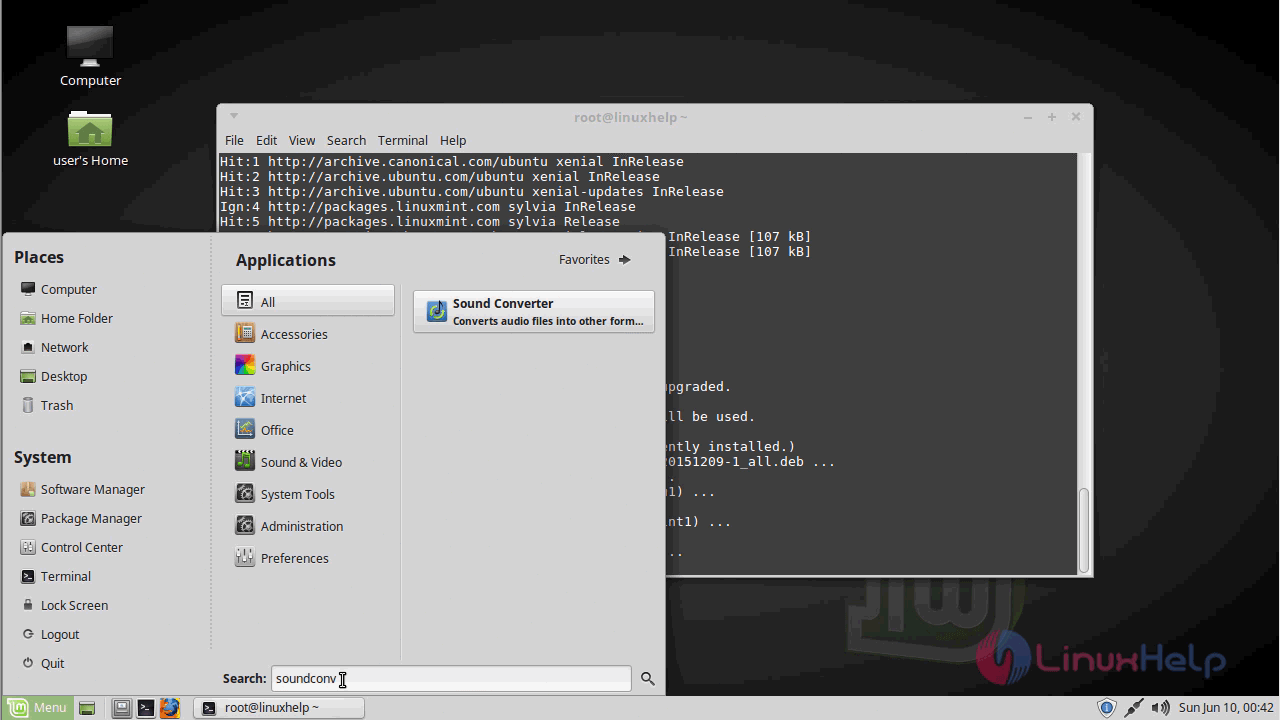The width and height of the screenshot is (1280, 720).
Task: Click the Computer icon in Places
Action: tap(28, 289)
